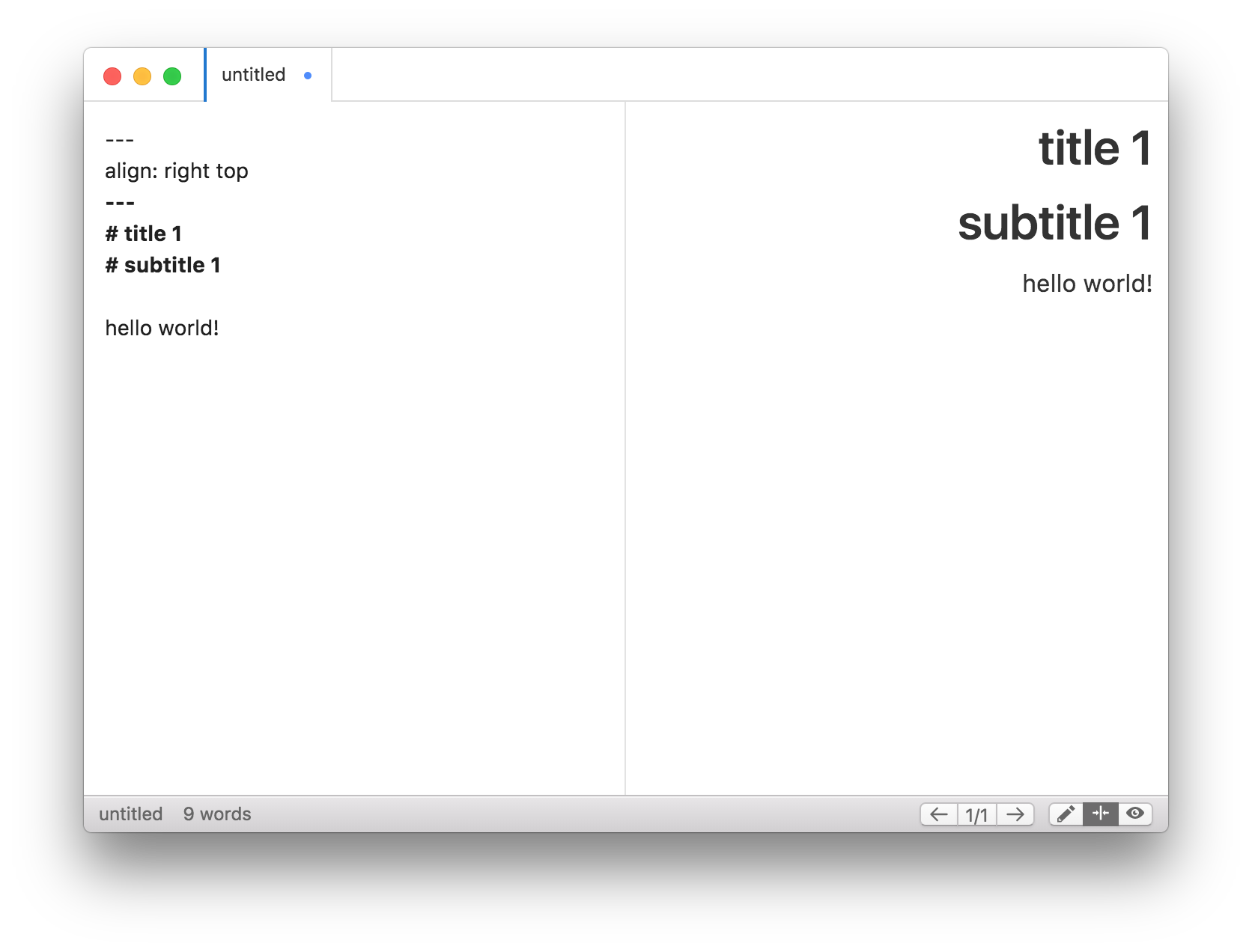Click the 1/1 page indicator

pos(977,814)
